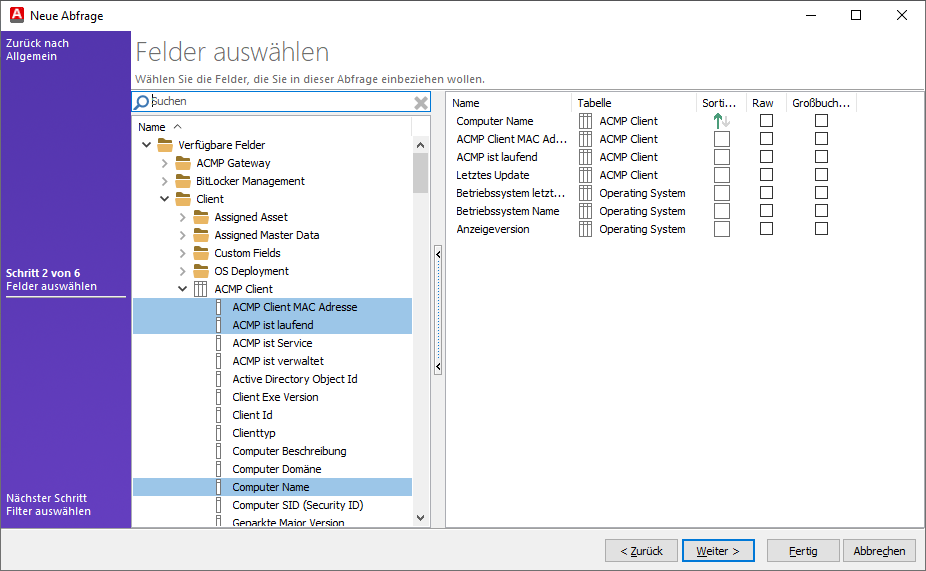Click the Raw column header
Image resolution: width=926 pixels, height=571 pixels.
click(765, 103)
